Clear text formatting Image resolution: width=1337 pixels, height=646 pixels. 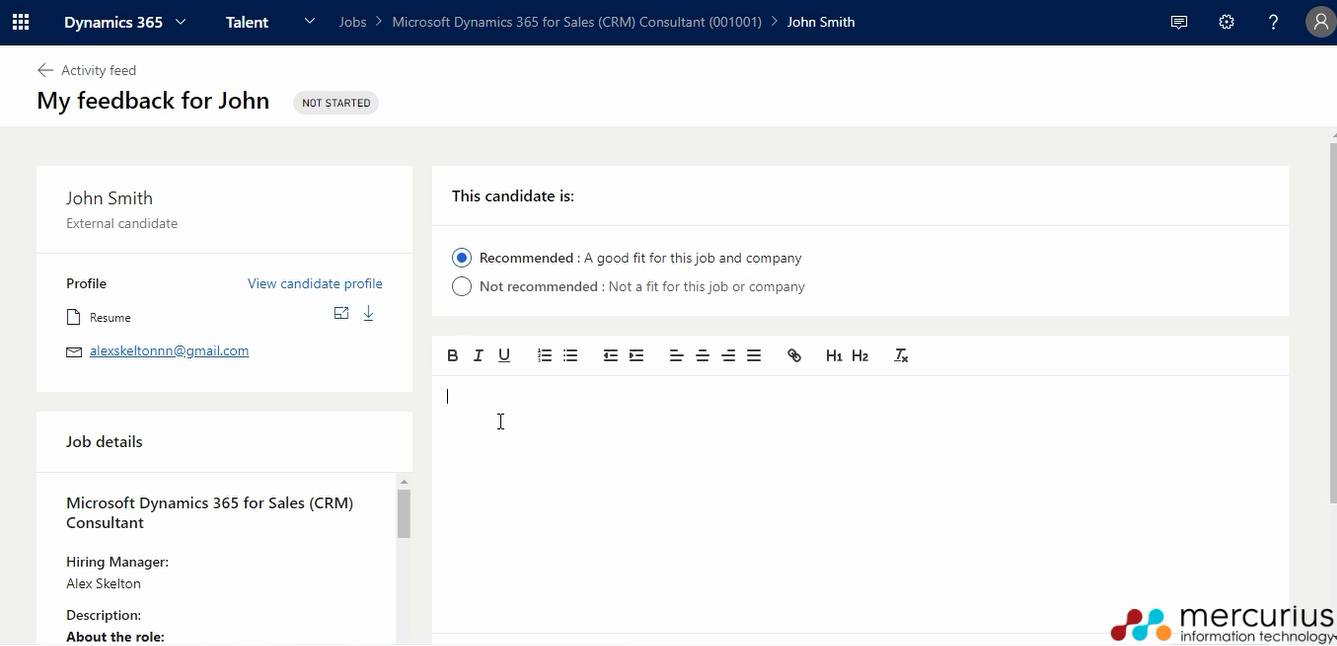tap(901, 355)
